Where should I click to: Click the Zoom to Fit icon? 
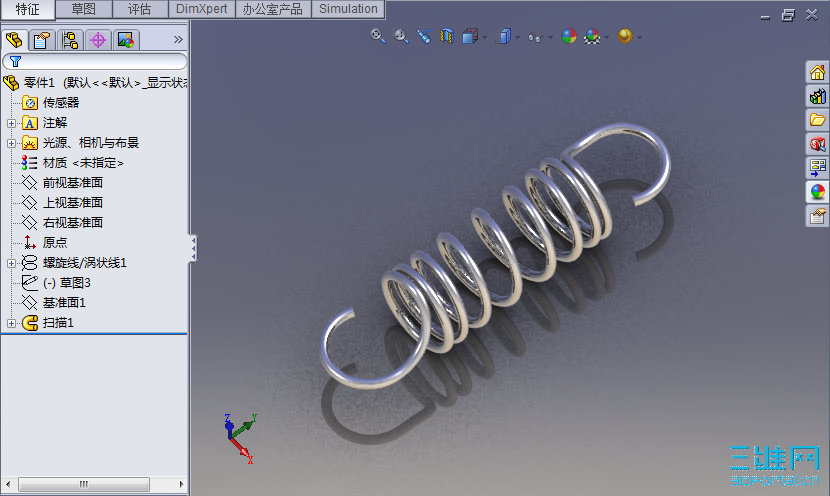pyautogui.click(x=377, y=36)
